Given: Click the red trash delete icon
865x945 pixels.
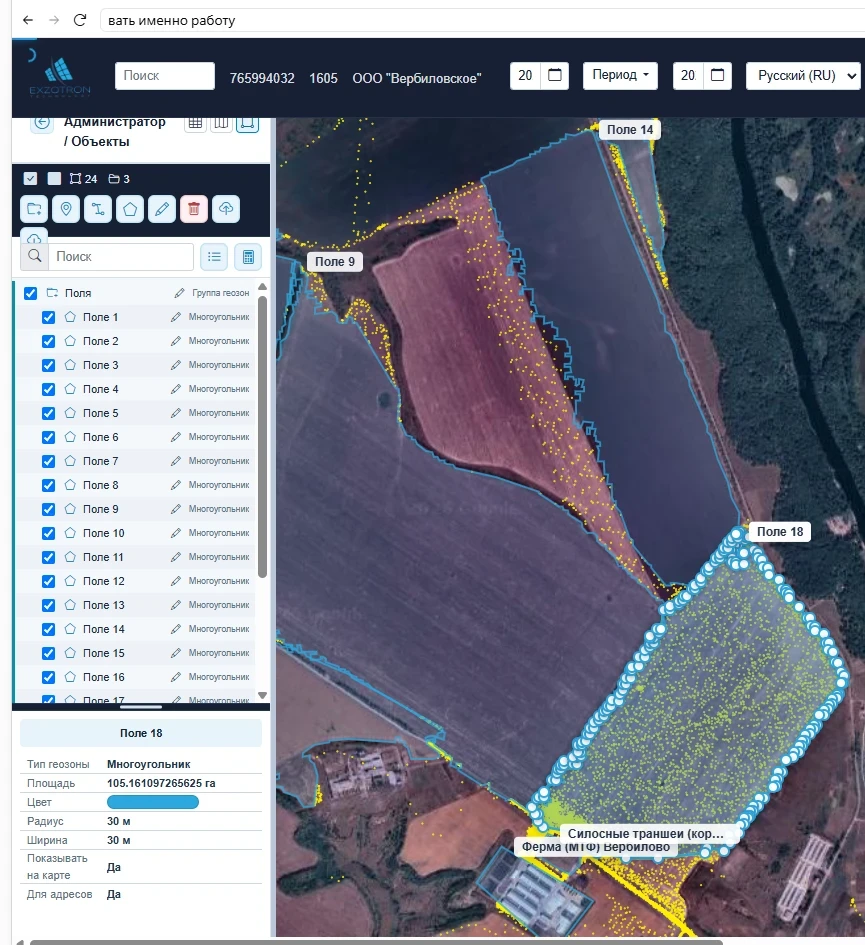Looking at the screenshot, I should point(193,209).
